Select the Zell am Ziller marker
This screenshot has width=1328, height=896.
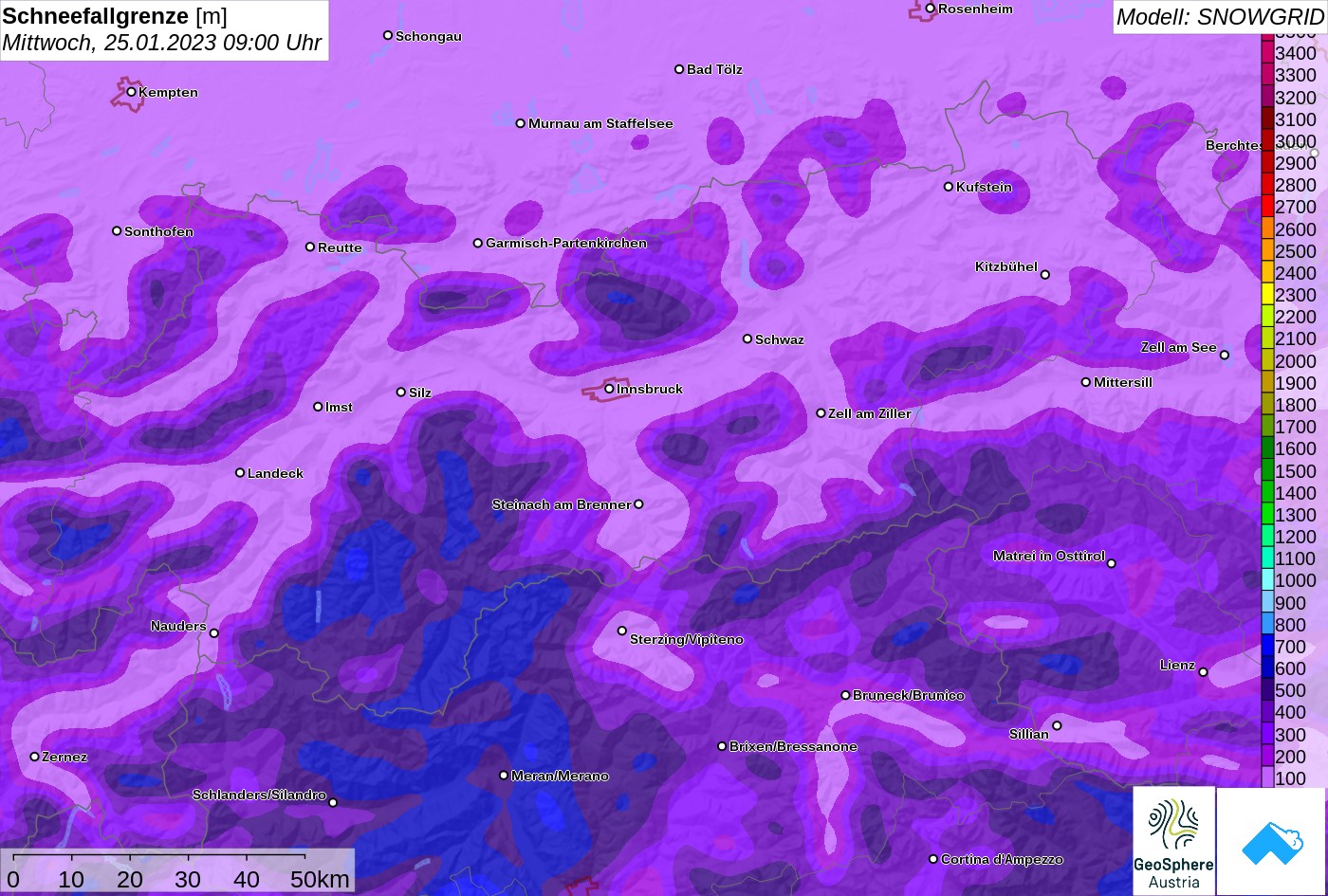pyautogui.click(x=821, y=413)
